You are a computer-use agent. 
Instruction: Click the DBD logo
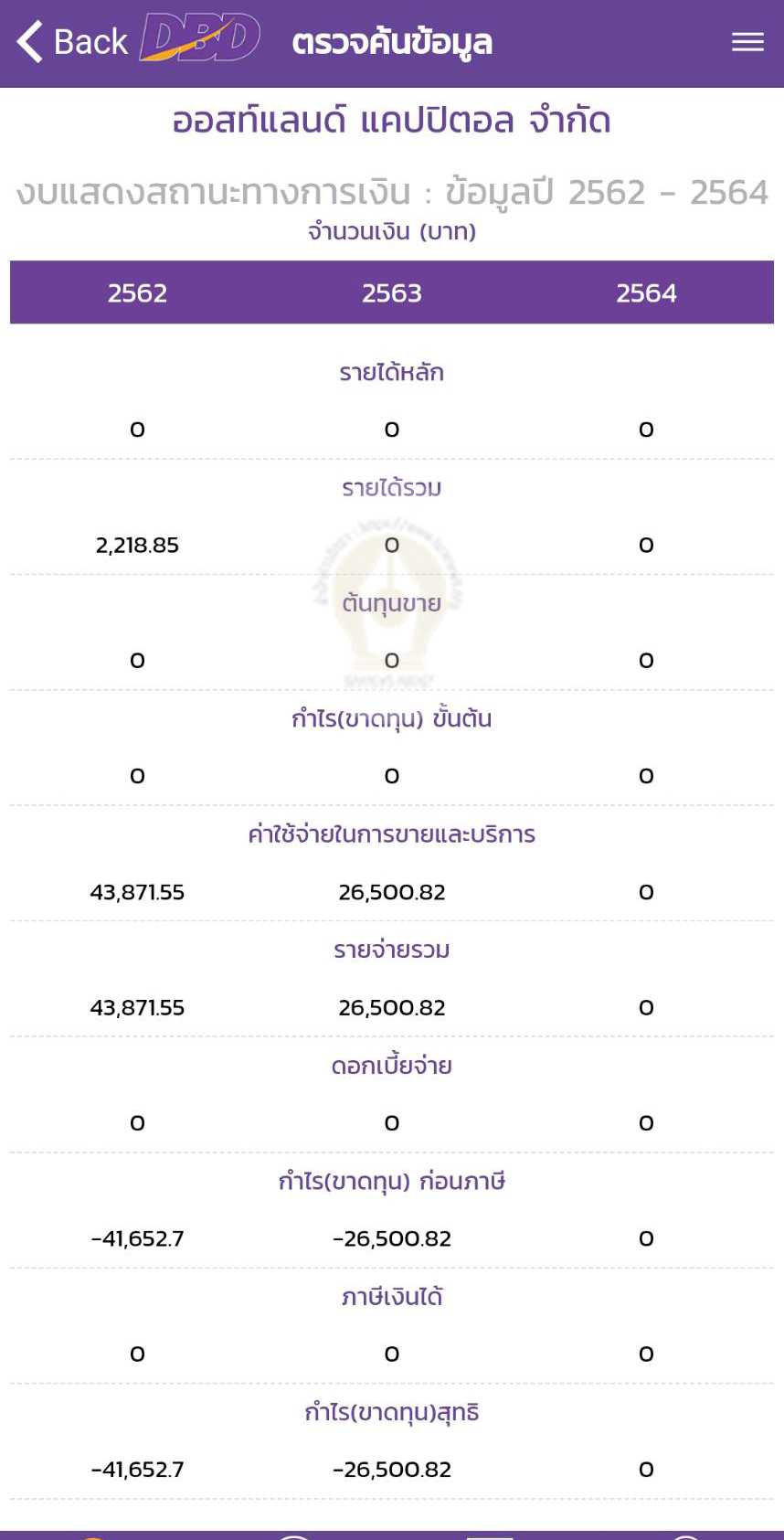(200, 40)
